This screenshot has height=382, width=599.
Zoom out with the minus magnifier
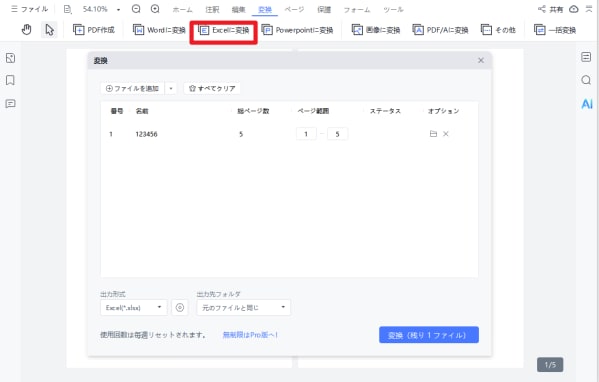[136, 9]
